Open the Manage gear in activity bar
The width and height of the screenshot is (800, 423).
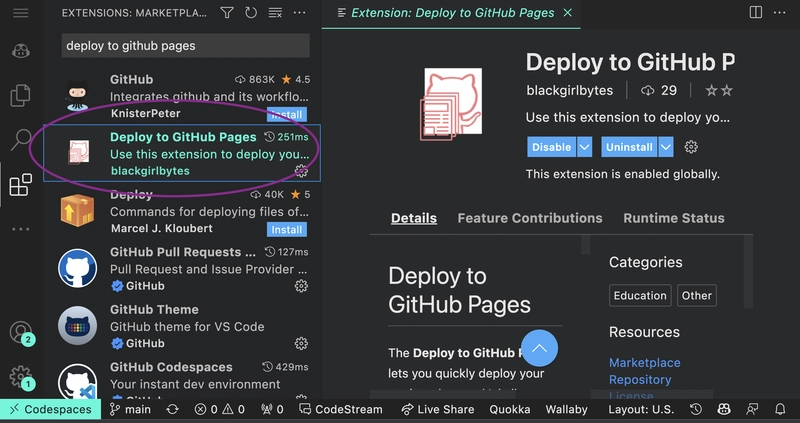coord(21,377)
